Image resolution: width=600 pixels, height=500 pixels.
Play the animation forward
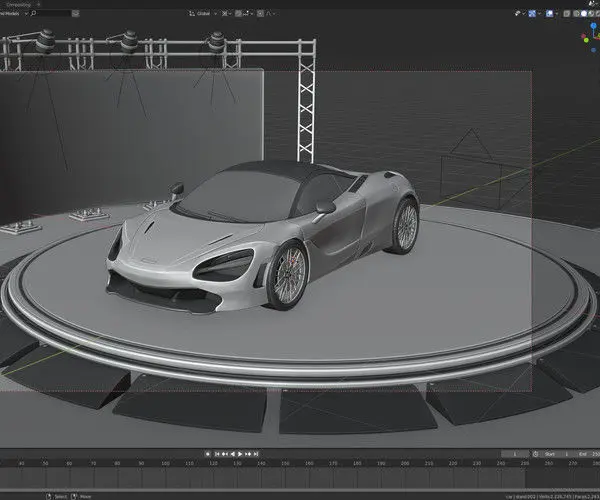pyautogui.click(x=240, y=454)
